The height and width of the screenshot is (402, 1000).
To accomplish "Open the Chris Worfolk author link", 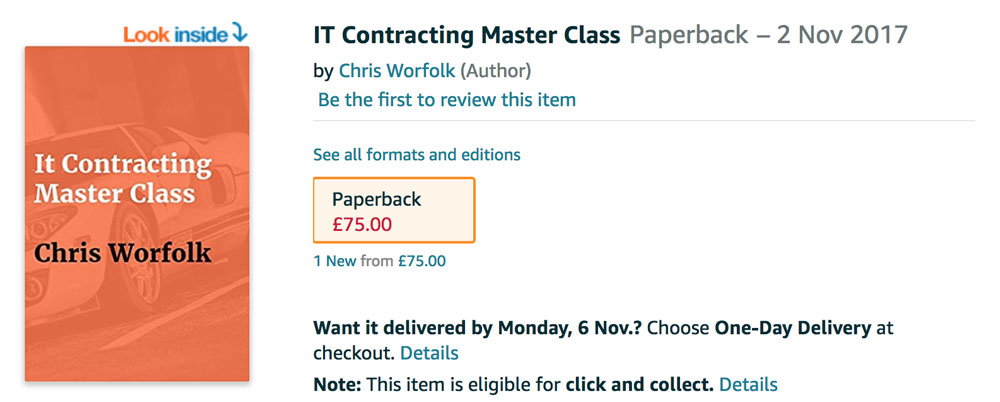I will click(397, 70).
